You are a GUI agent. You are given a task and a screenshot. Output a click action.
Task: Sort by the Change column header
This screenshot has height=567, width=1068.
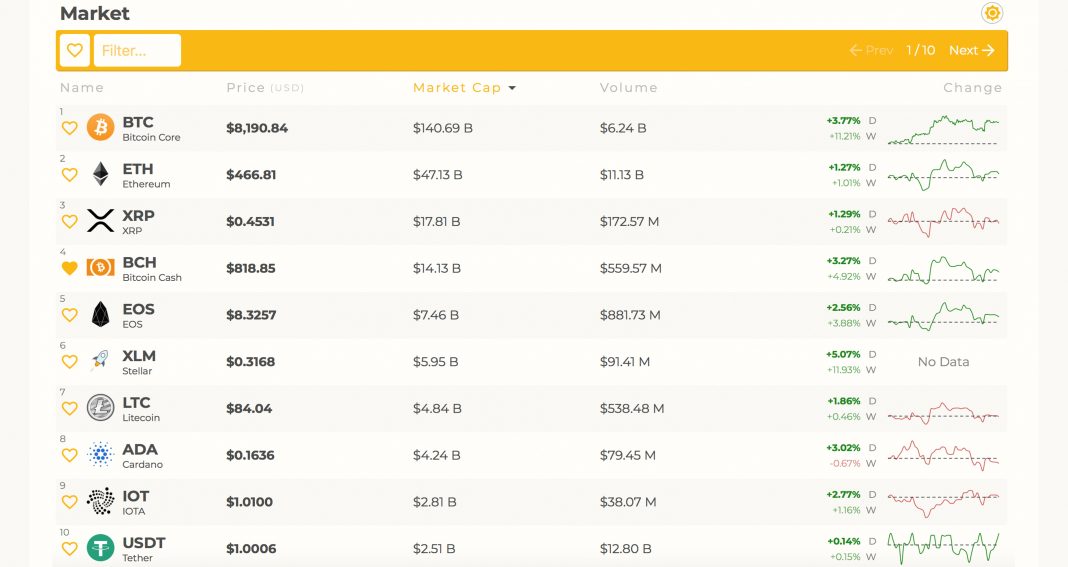click(x=973, y=88)
